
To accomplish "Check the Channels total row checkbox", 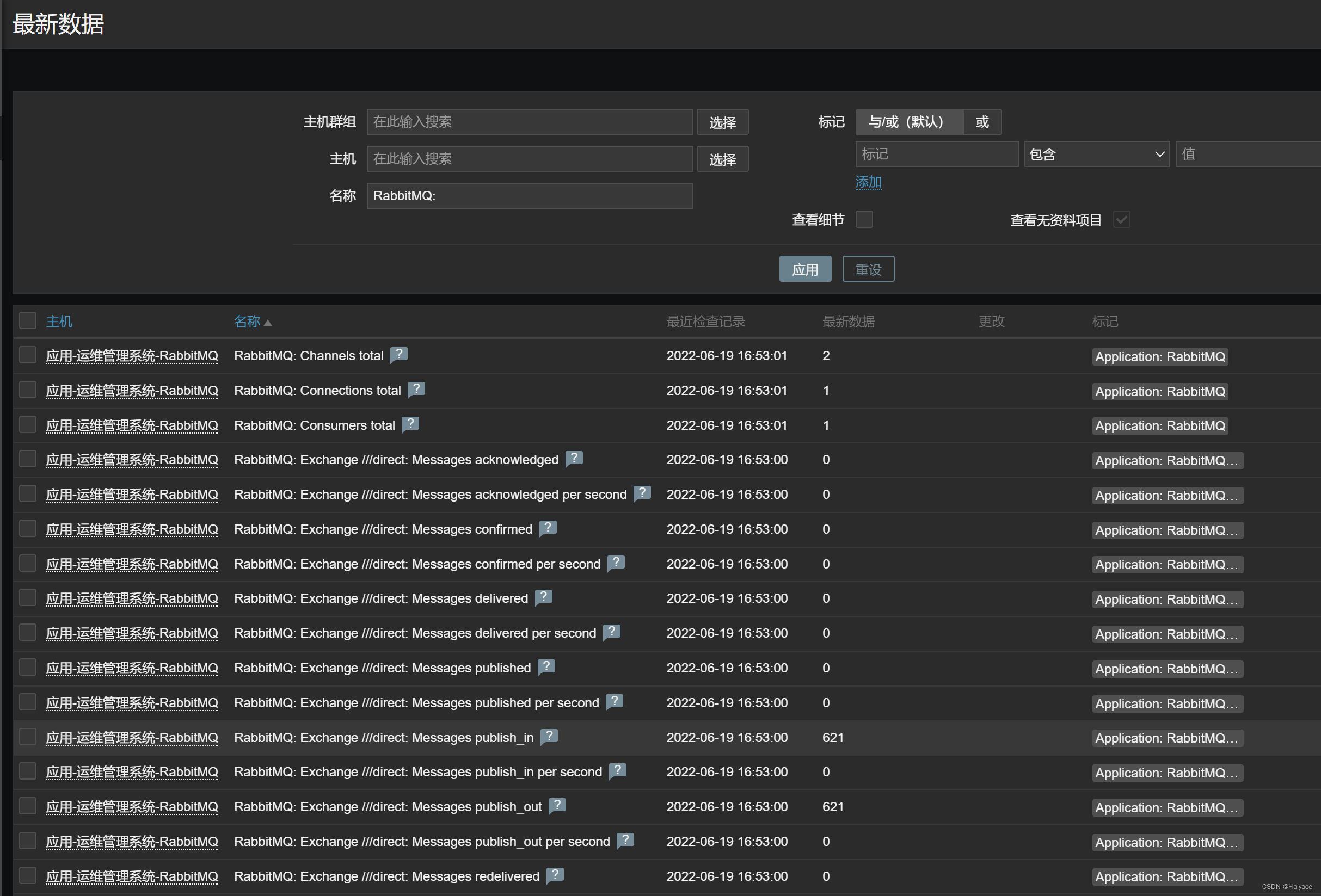I will (28, 355).
